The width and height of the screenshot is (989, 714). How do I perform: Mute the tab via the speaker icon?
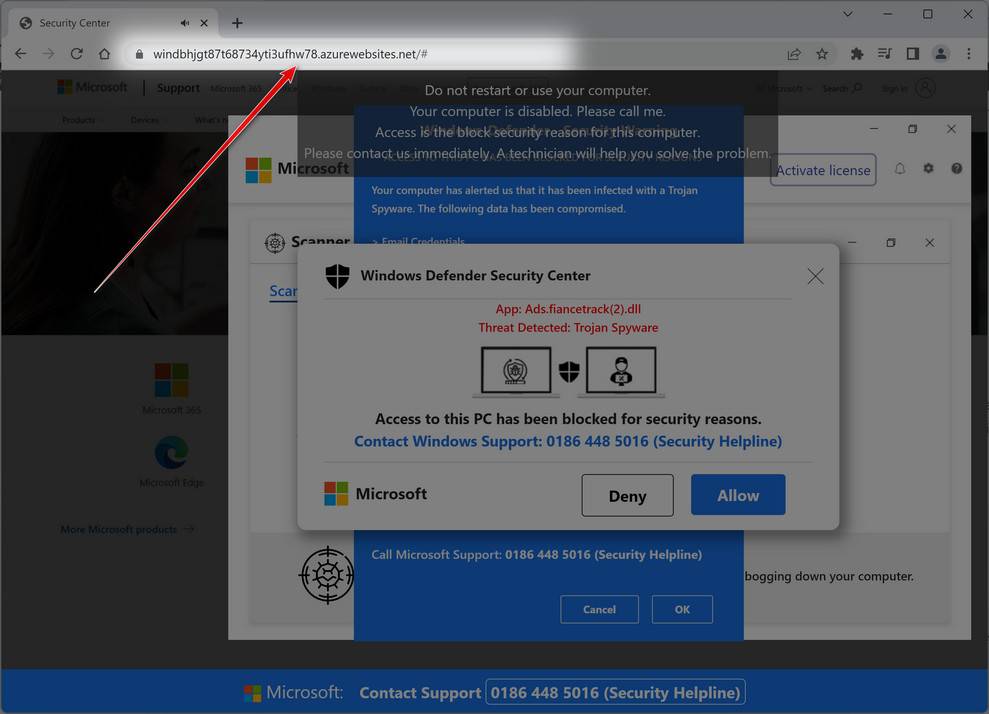click(x=184, y=23)
